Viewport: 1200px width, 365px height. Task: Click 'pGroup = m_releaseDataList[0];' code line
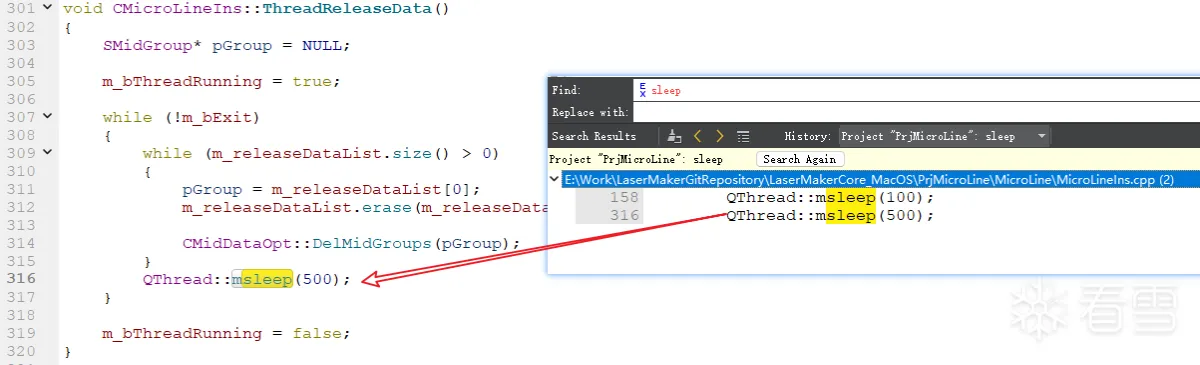click(331, 190)
